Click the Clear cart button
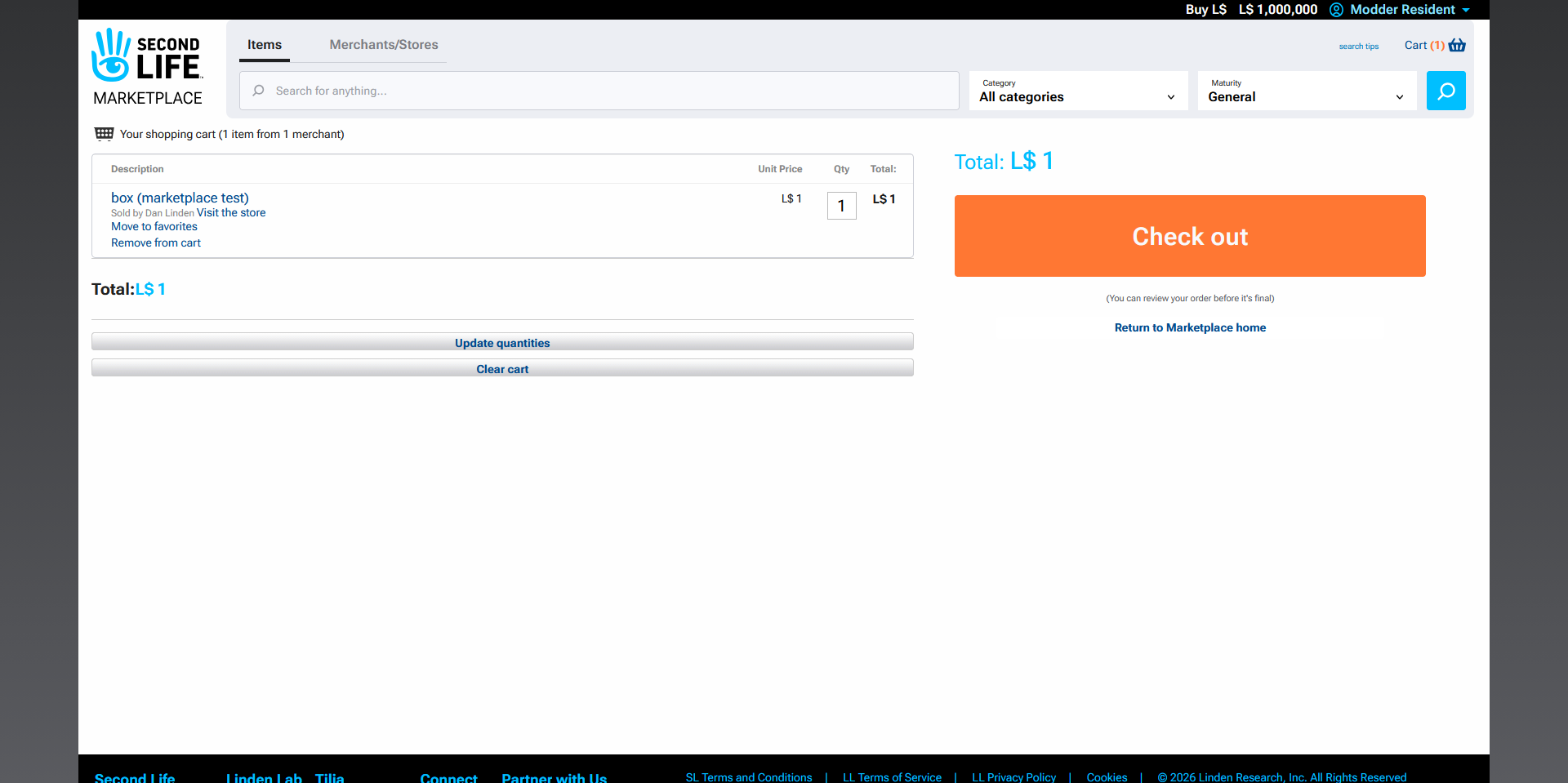1568x783 pixels. point(502,368)
